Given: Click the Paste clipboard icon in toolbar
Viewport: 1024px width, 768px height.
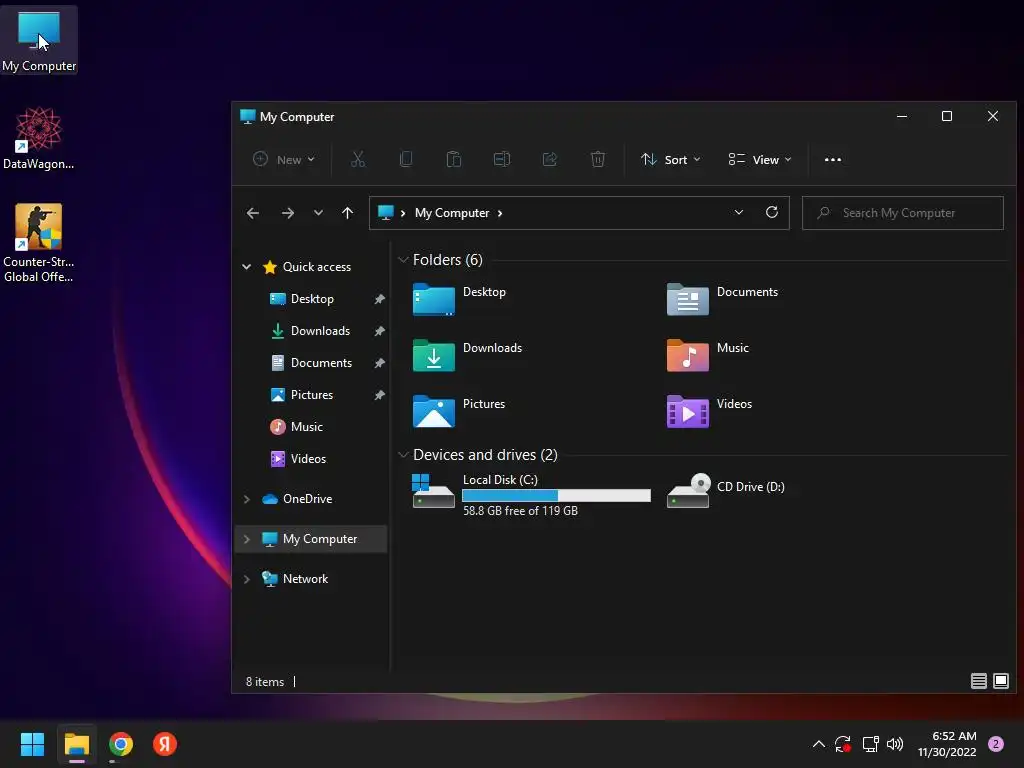Looking at the screenshot, I should pos(454,159).
